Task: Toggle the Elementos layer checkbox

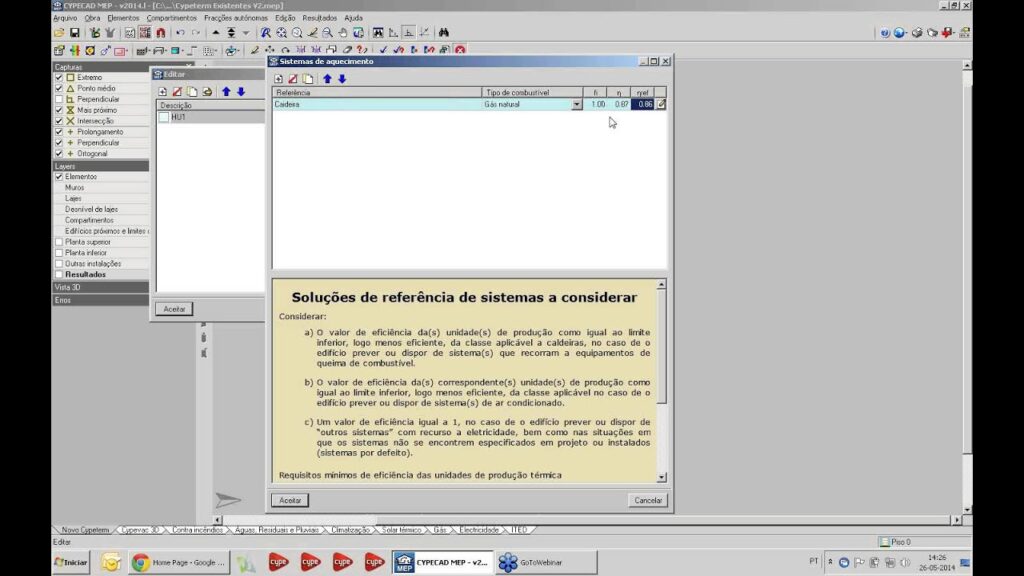Action: tap(59, 176)
